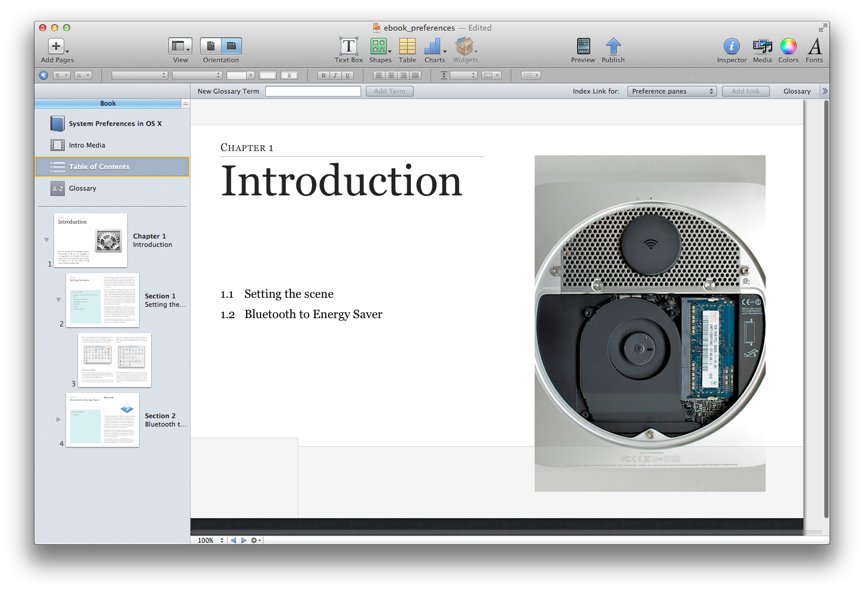
Task: Select System Preferences in OS X book
Action: tap(113, 123)
